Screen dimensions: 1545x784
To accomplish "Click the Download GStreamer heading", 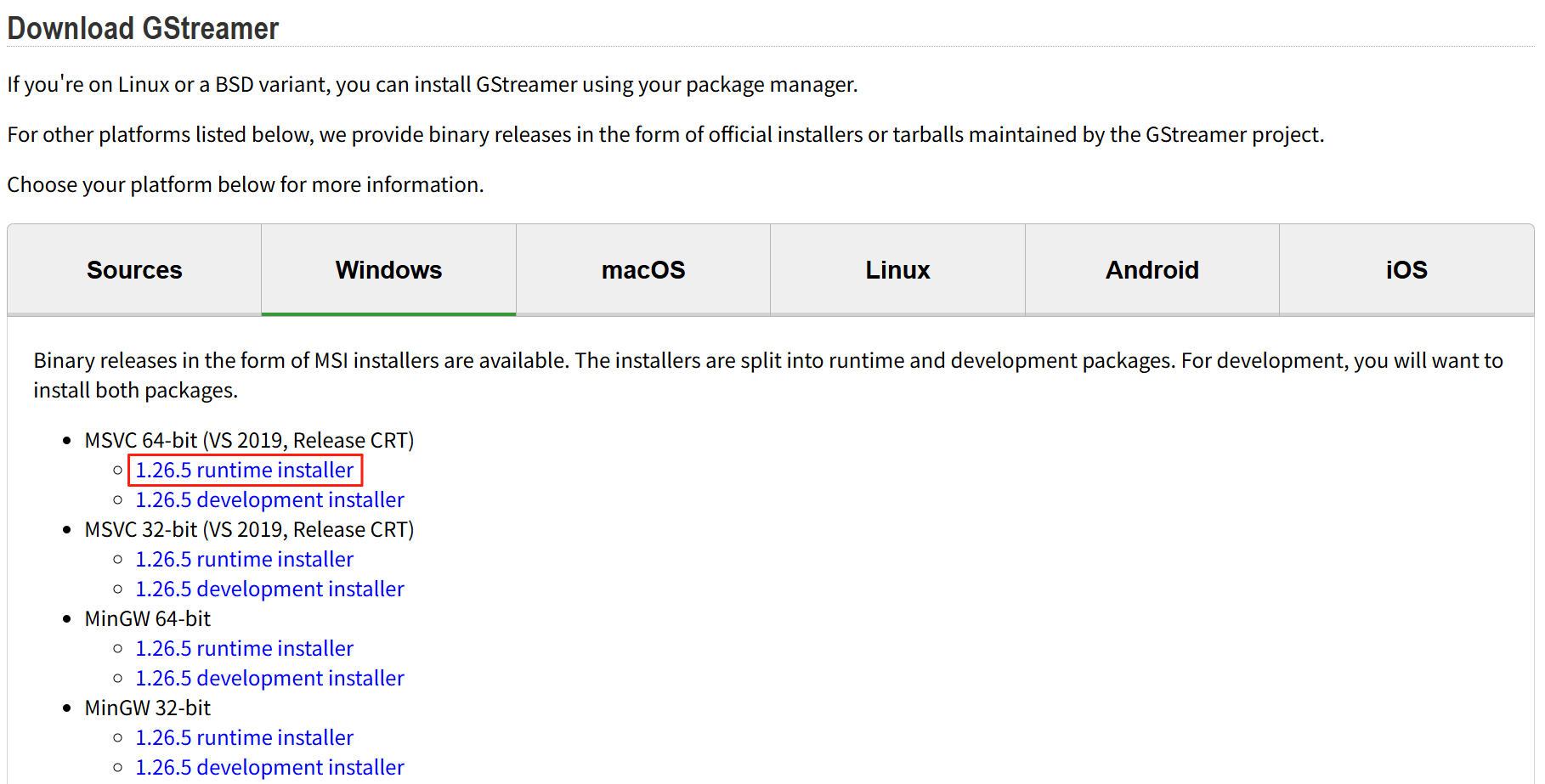I will (143, 28).
